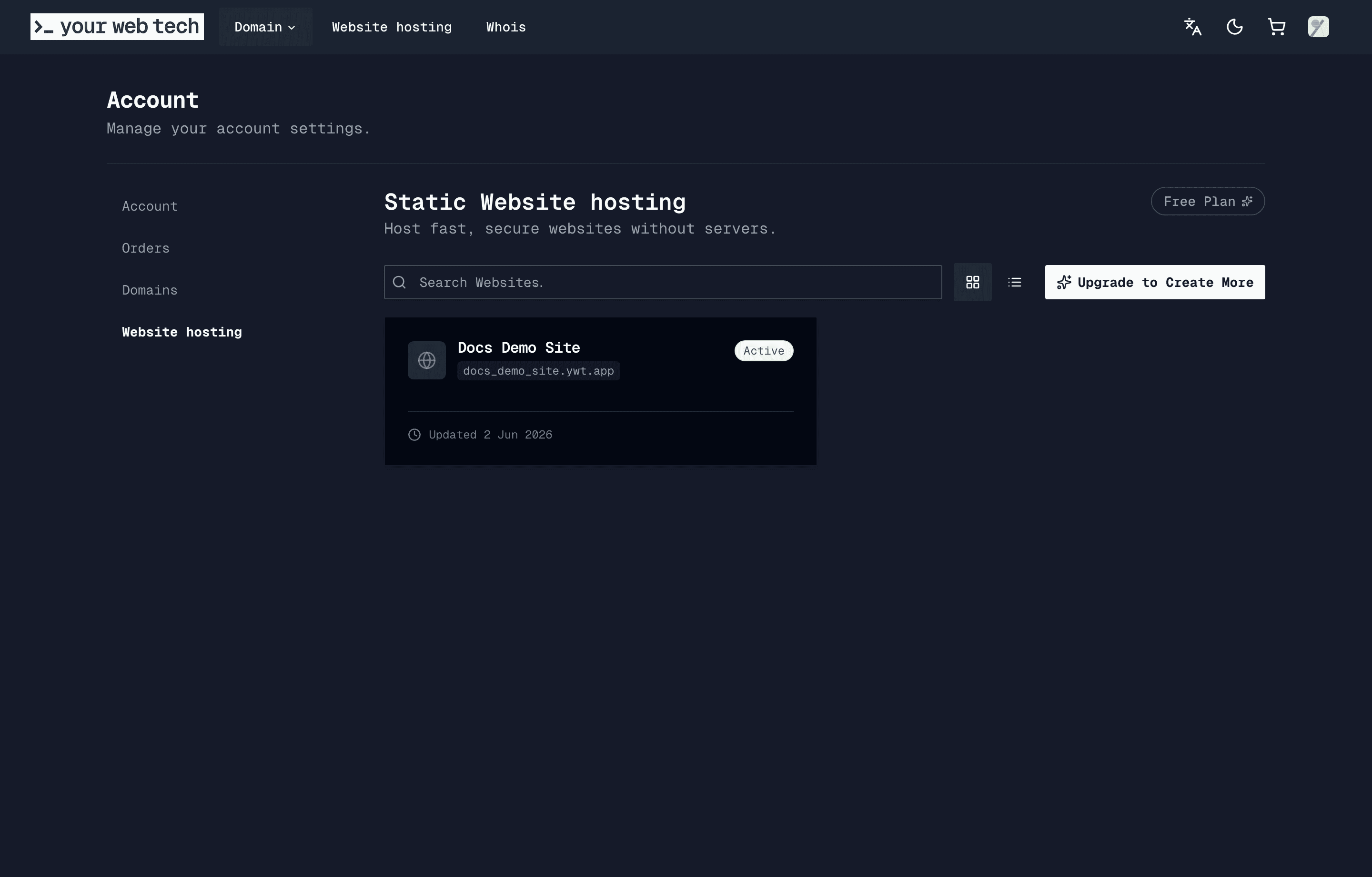
Task: Open Domains in the sidebar
Action: pyautogui.click(x=150, y=290)
